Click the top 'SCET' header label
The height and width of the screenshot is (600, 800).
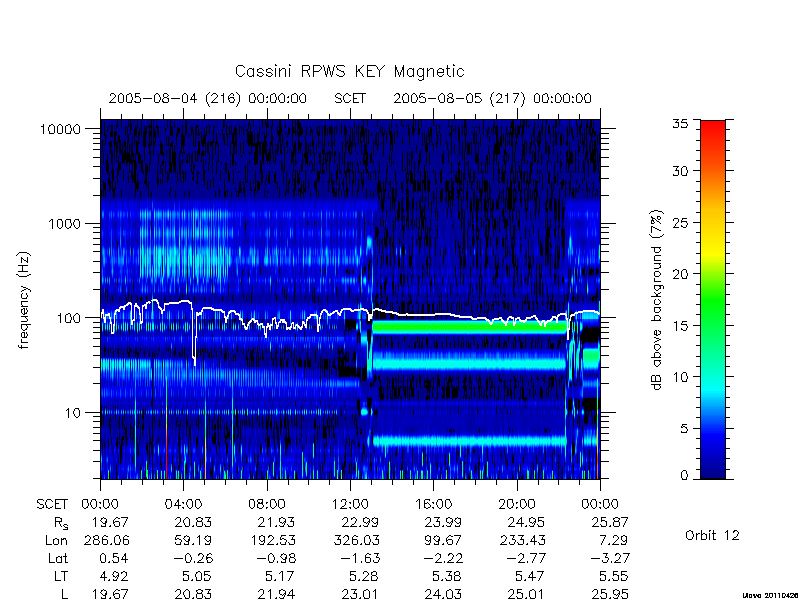[350, 98]
